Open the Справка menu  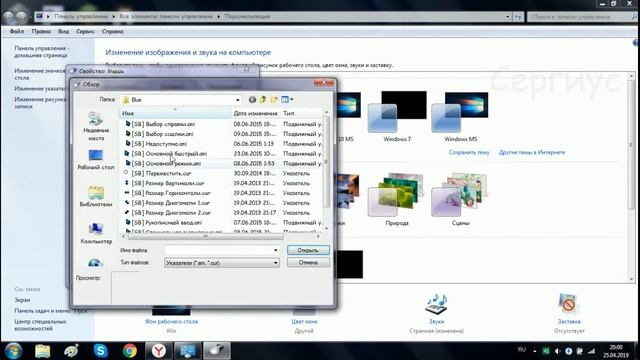[x=113, y=31]
